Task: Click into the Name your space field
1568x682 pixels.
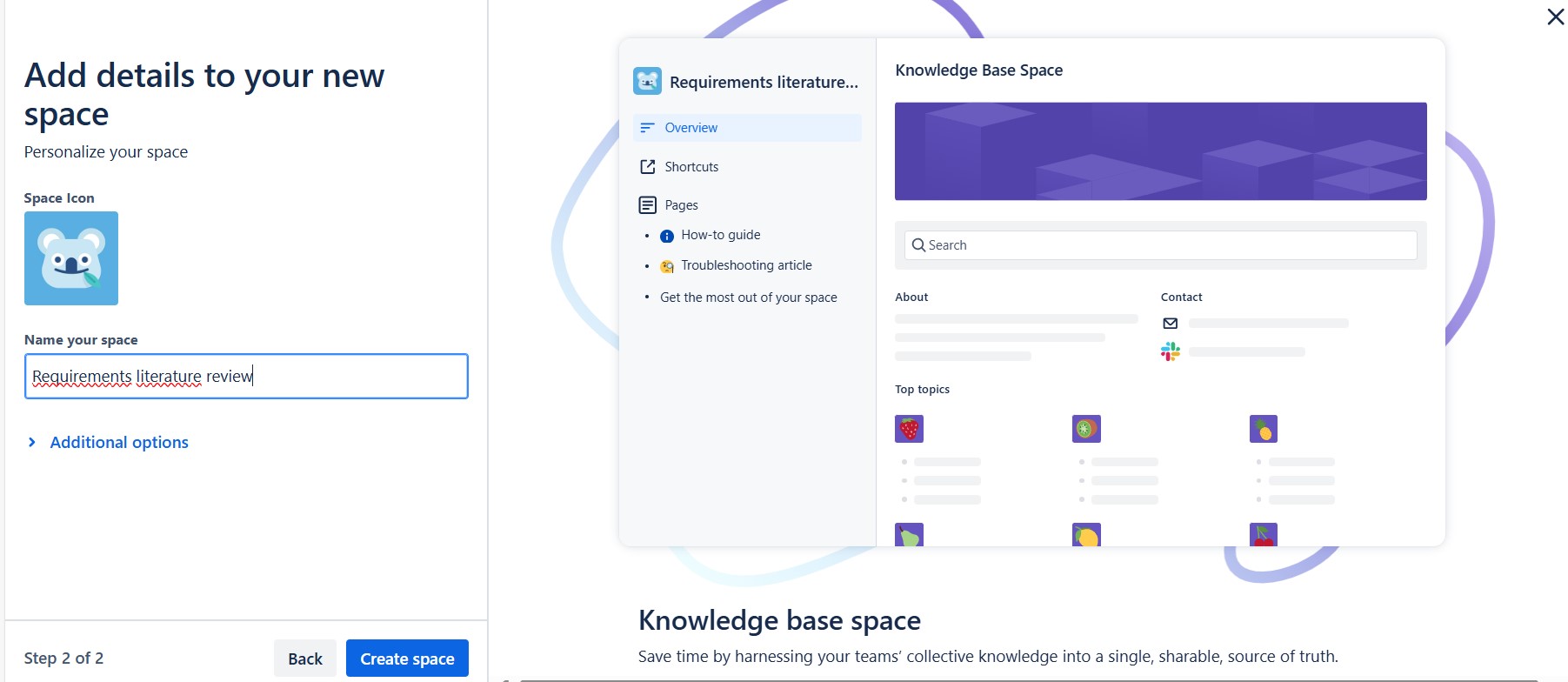Action: (x=246, y=376)
